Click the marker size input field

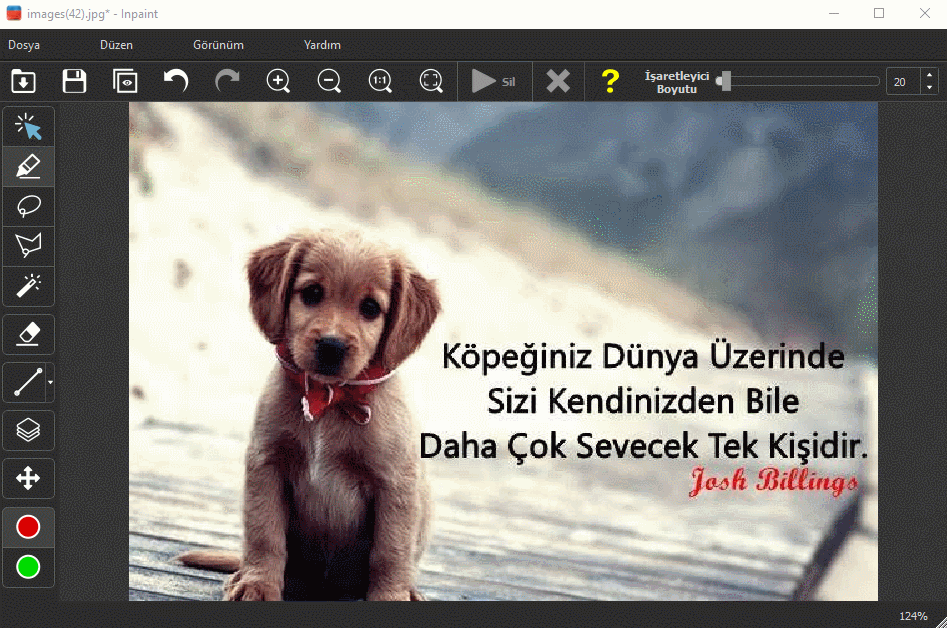click(x=902, y=82)
